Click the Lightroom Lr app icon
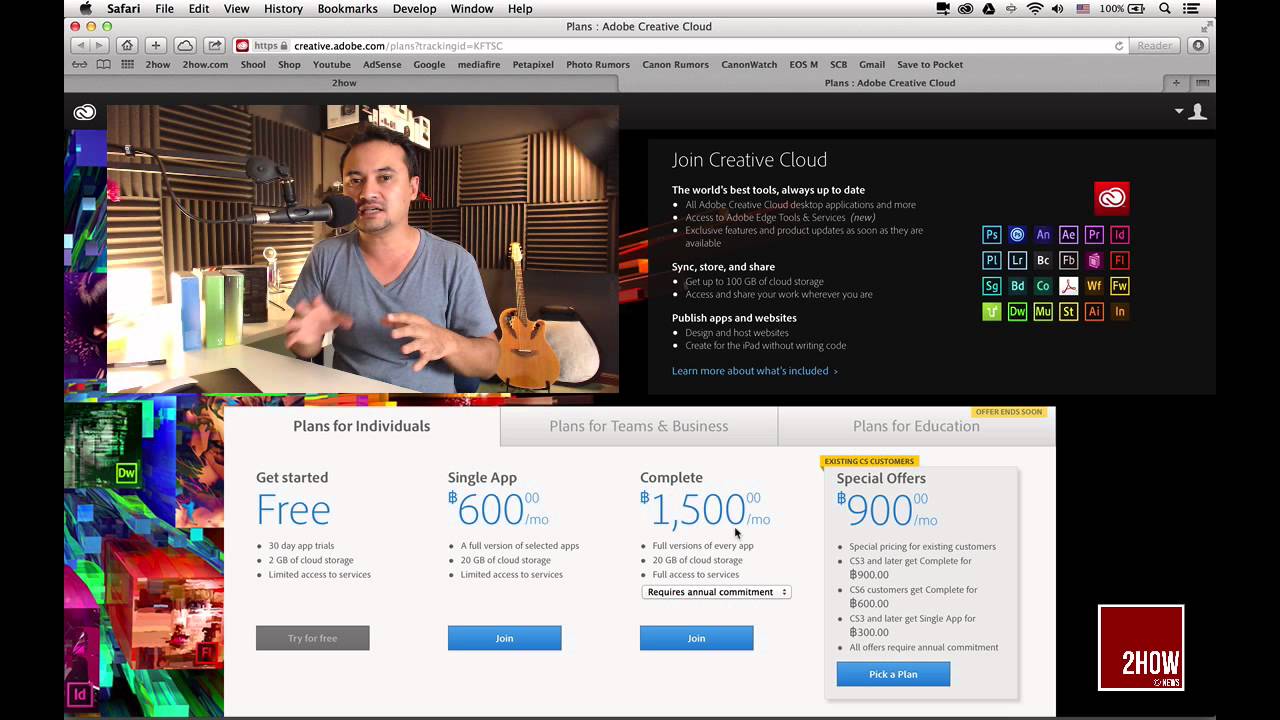The image size is (1280, 720). (x=1017, y=260)
